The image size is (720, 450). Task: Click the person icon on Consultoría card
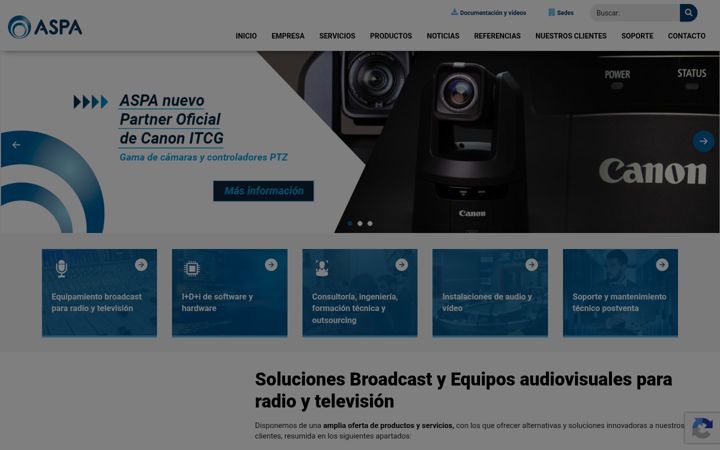click(322, 268)
